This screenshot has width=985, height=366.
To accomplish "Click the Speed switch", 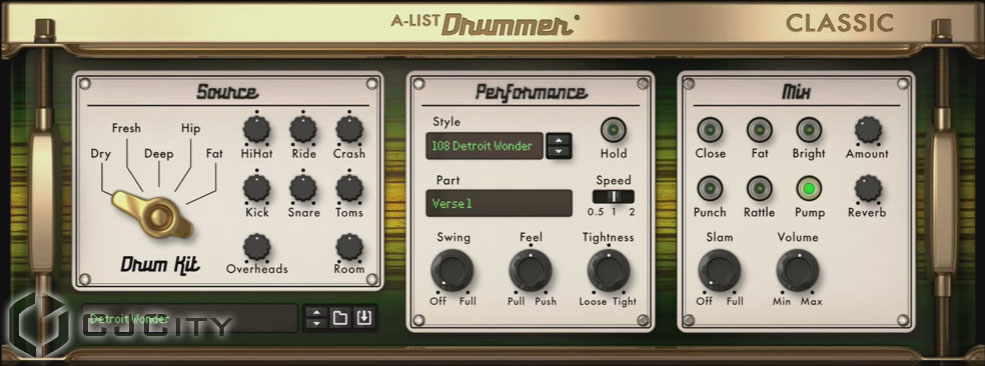I will tap(613, 196).
